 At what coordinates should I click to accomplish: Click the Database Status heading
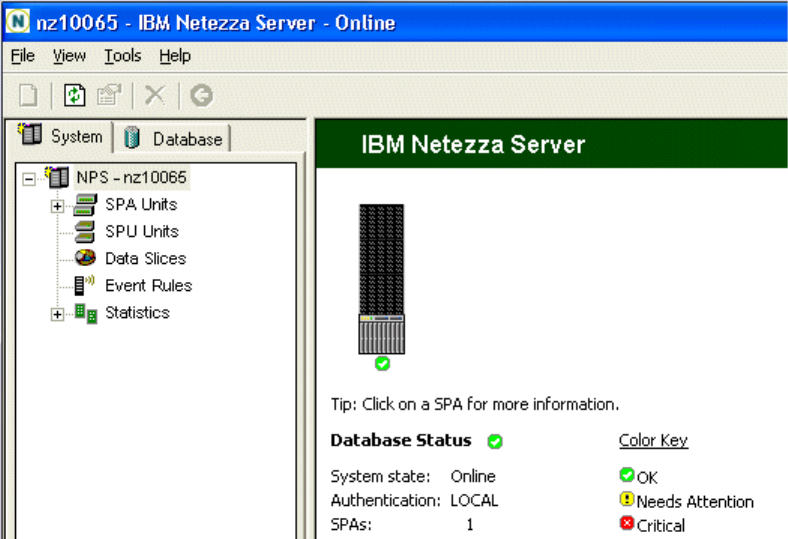[401, 441]
